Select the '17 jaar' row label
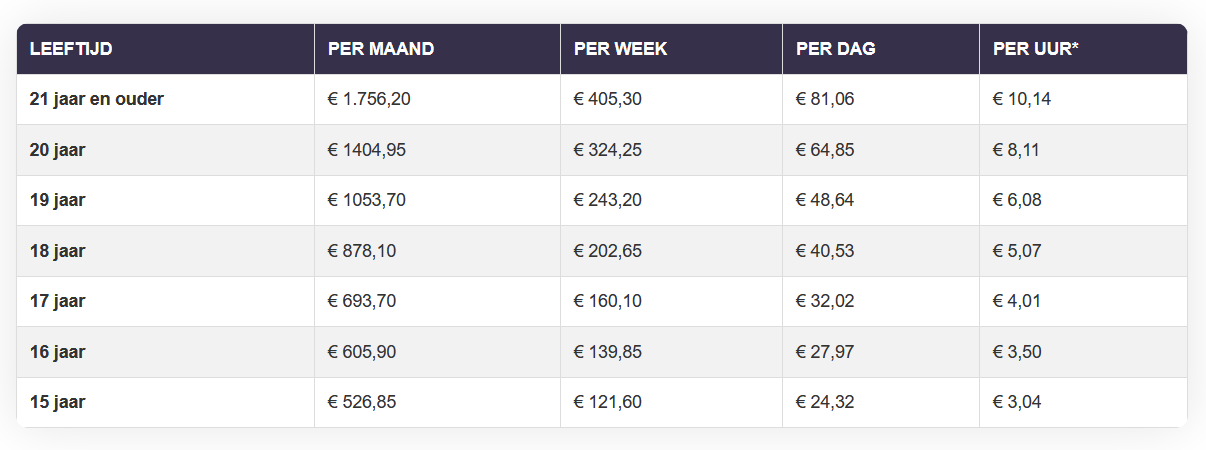 [58, 301]
